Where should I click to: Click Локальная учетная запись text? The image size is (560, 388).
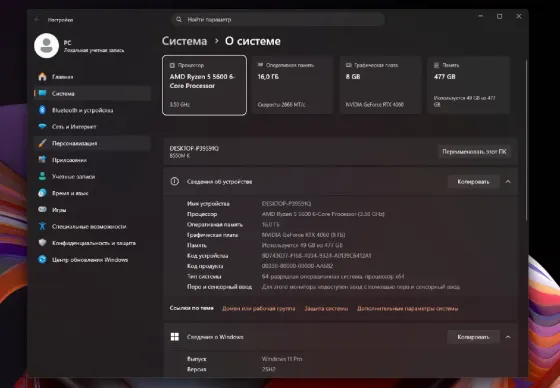(x=94, y=50)
